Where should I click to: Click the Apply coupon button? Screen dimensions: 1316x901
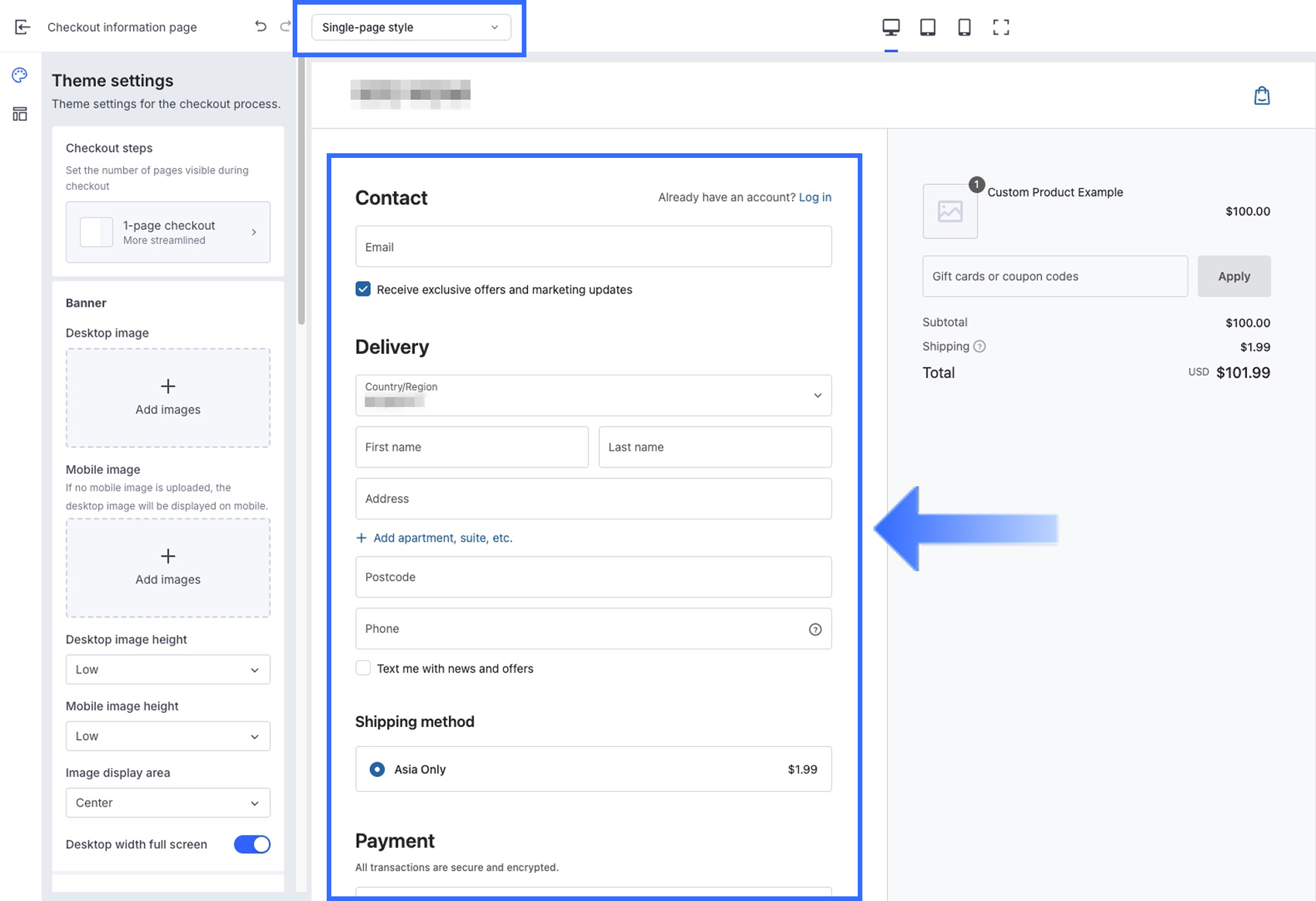click(1233, 276)
